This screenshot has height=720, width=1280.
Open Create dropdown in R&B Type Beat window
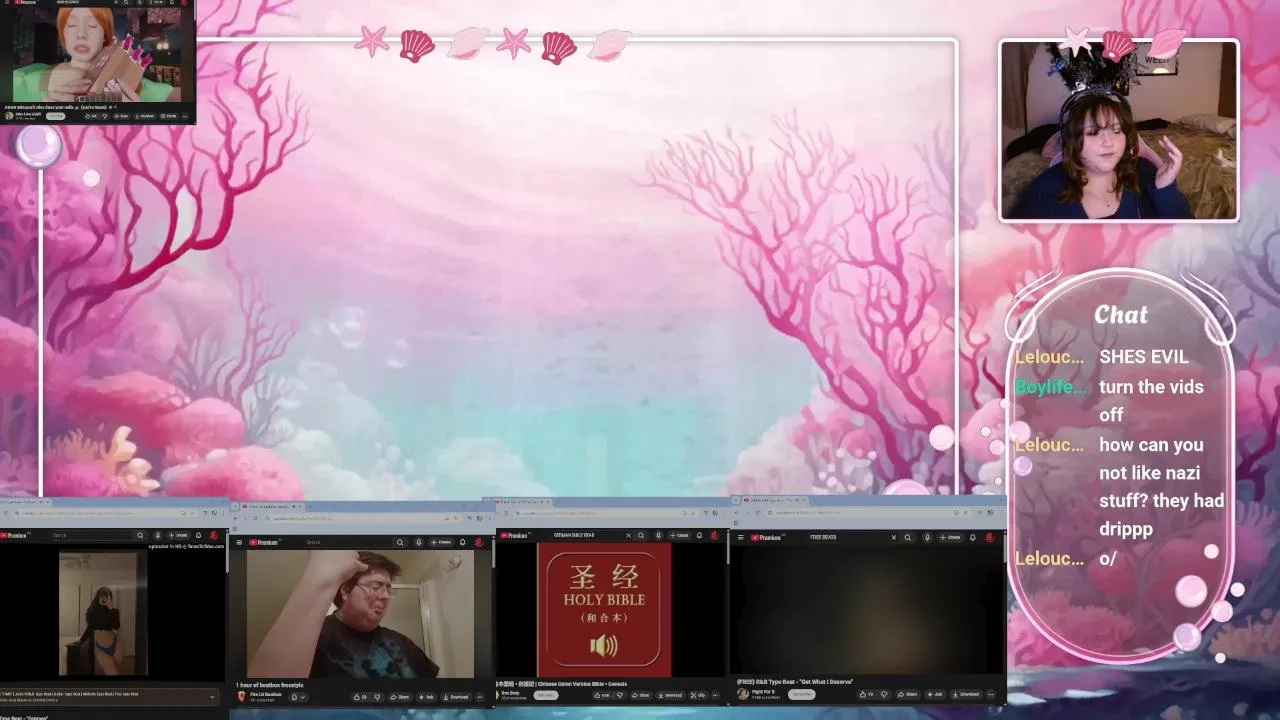pos(950,537)
